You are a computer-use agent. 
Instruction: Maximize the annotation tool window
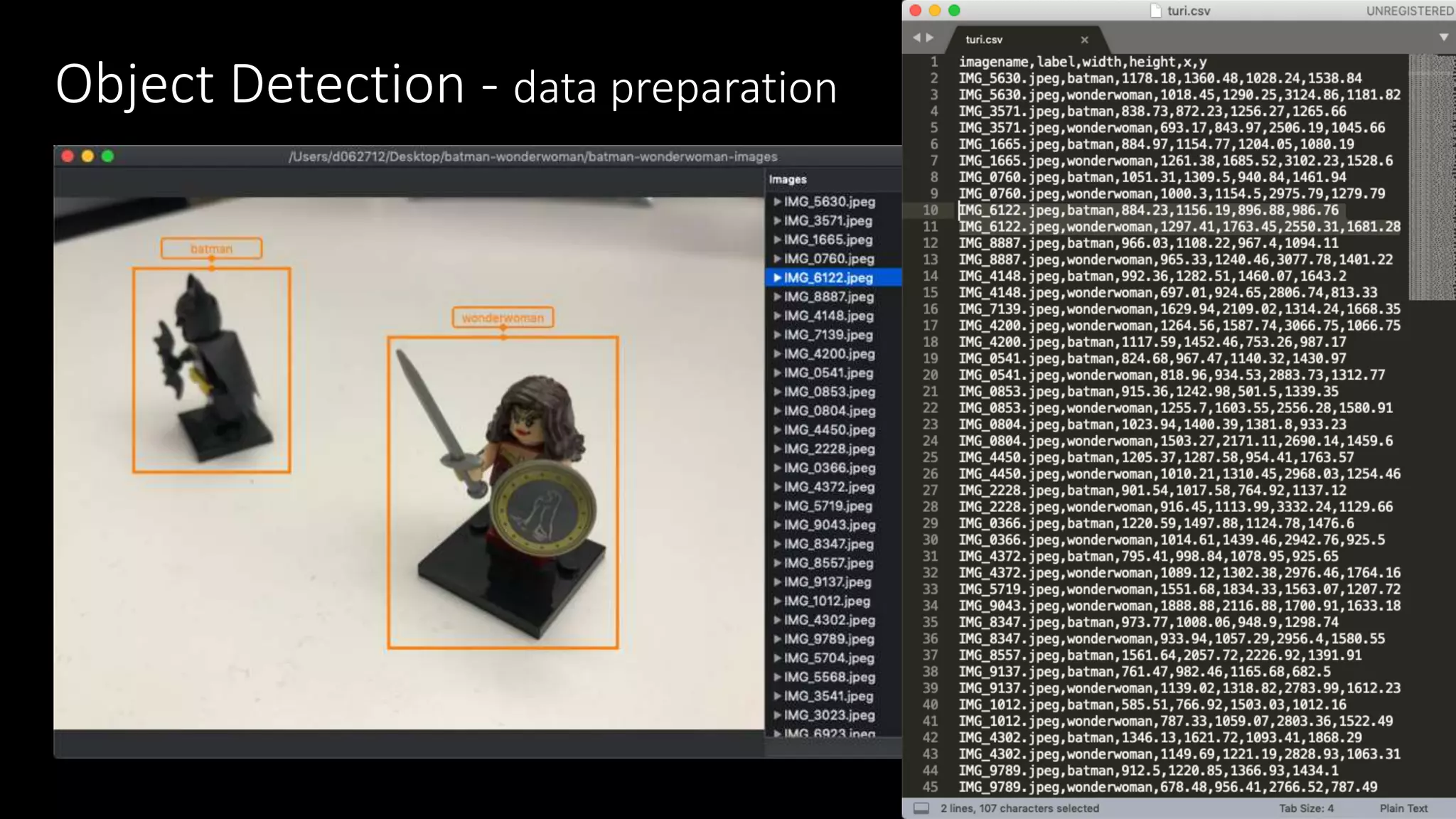tap(107, 156)
